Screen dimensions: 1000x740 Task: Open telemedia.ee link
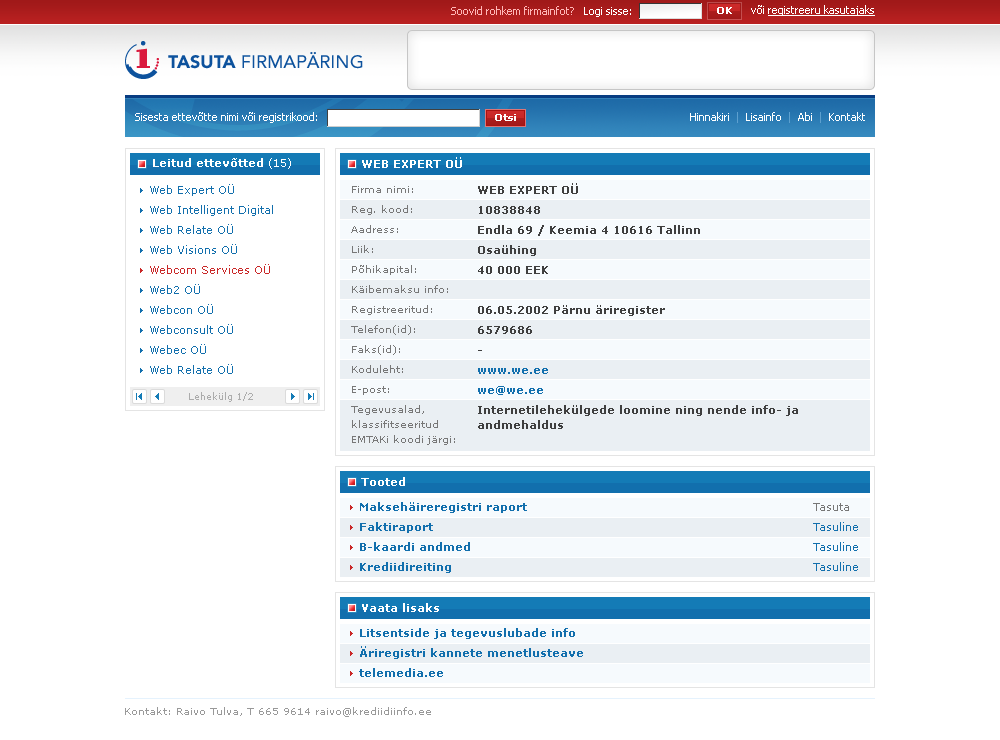pyautogui.click(x=401, y=673)
